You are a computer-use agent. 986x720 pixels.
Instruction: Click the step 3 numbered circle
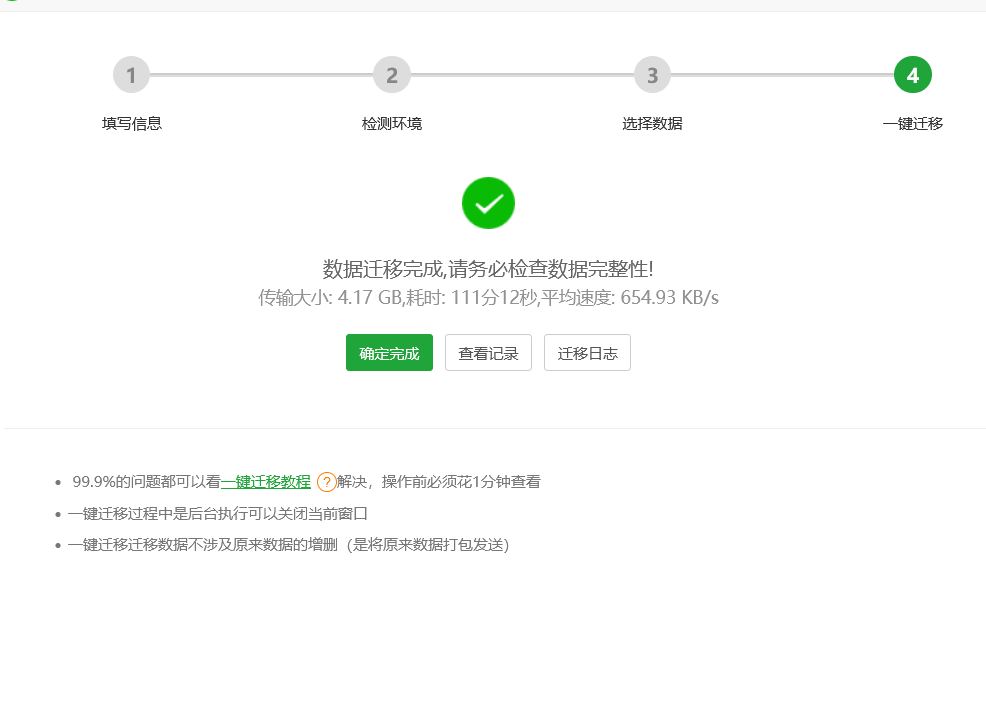coord(652,74)
